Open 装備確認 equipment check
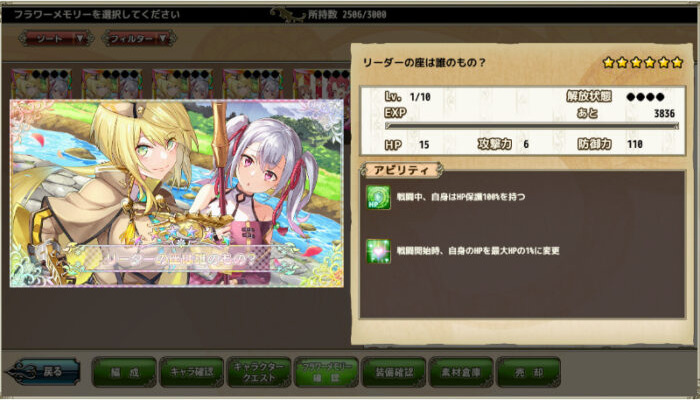 click(x=394, y=372)
